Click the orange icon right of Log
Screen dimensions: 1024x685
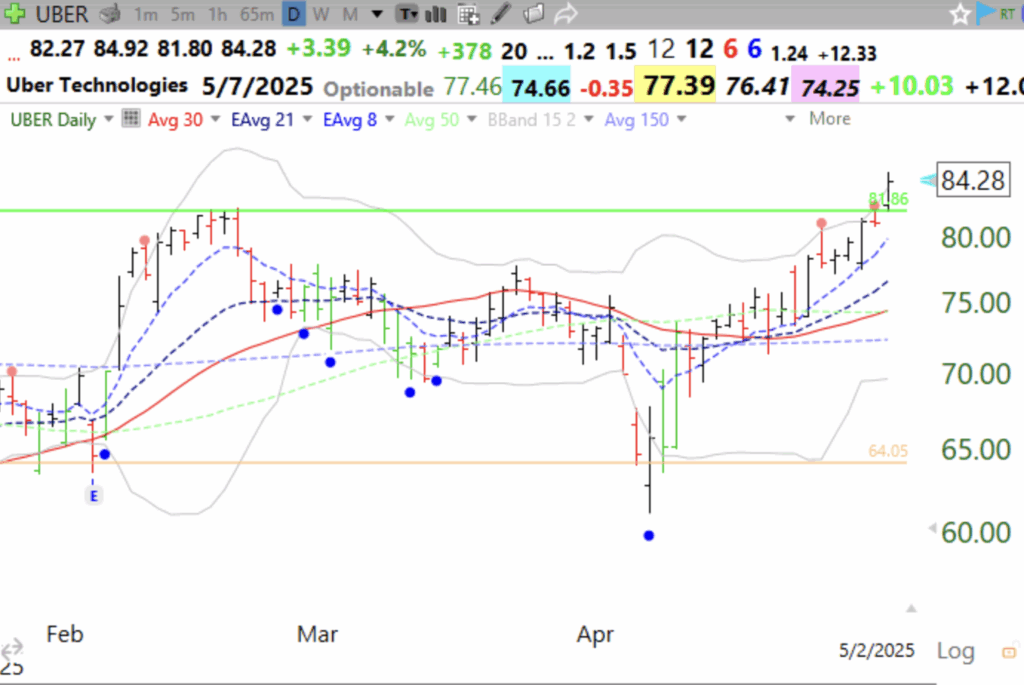point(1009,652)
